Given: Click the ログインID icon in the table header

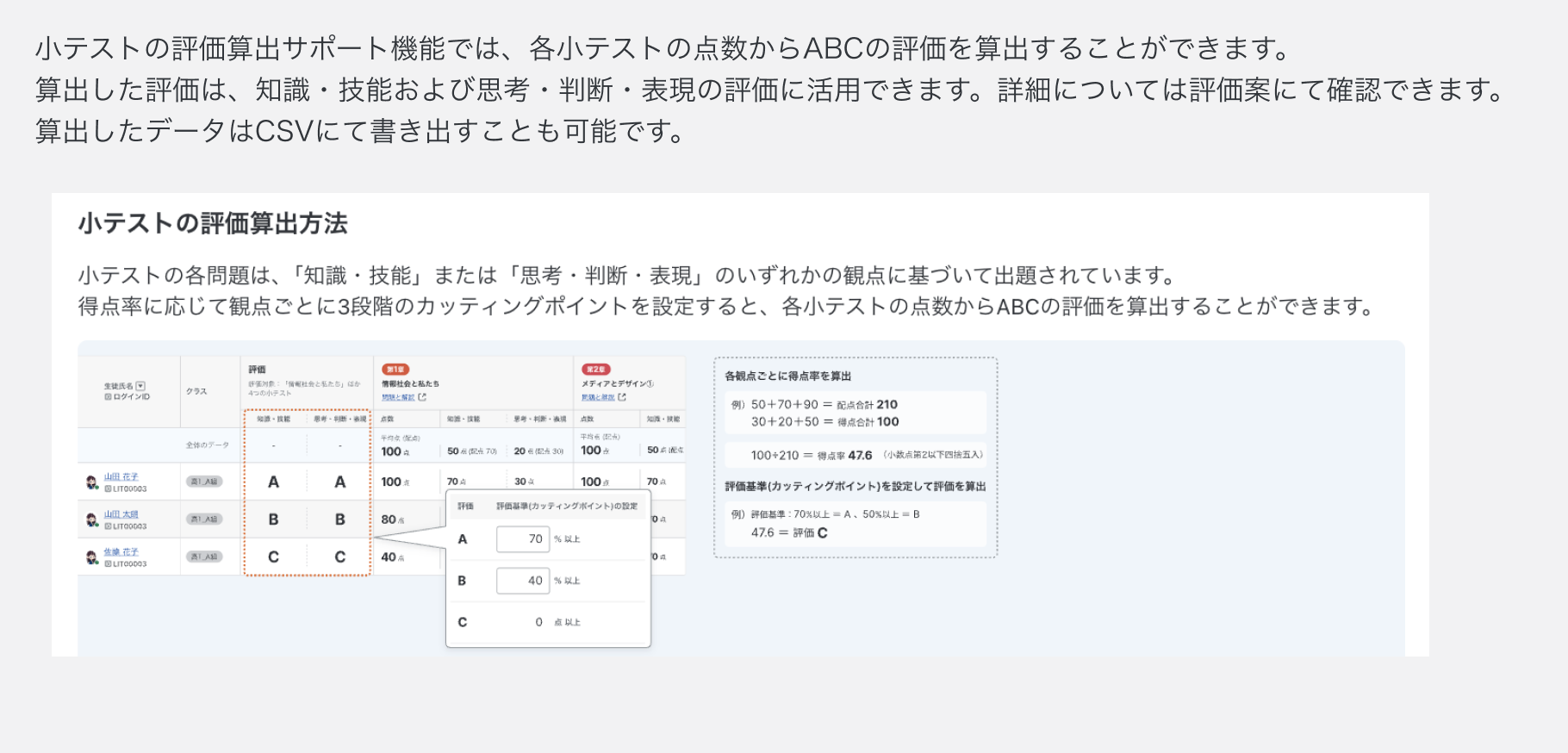Looking at the screenshot, I should [109, 397].
